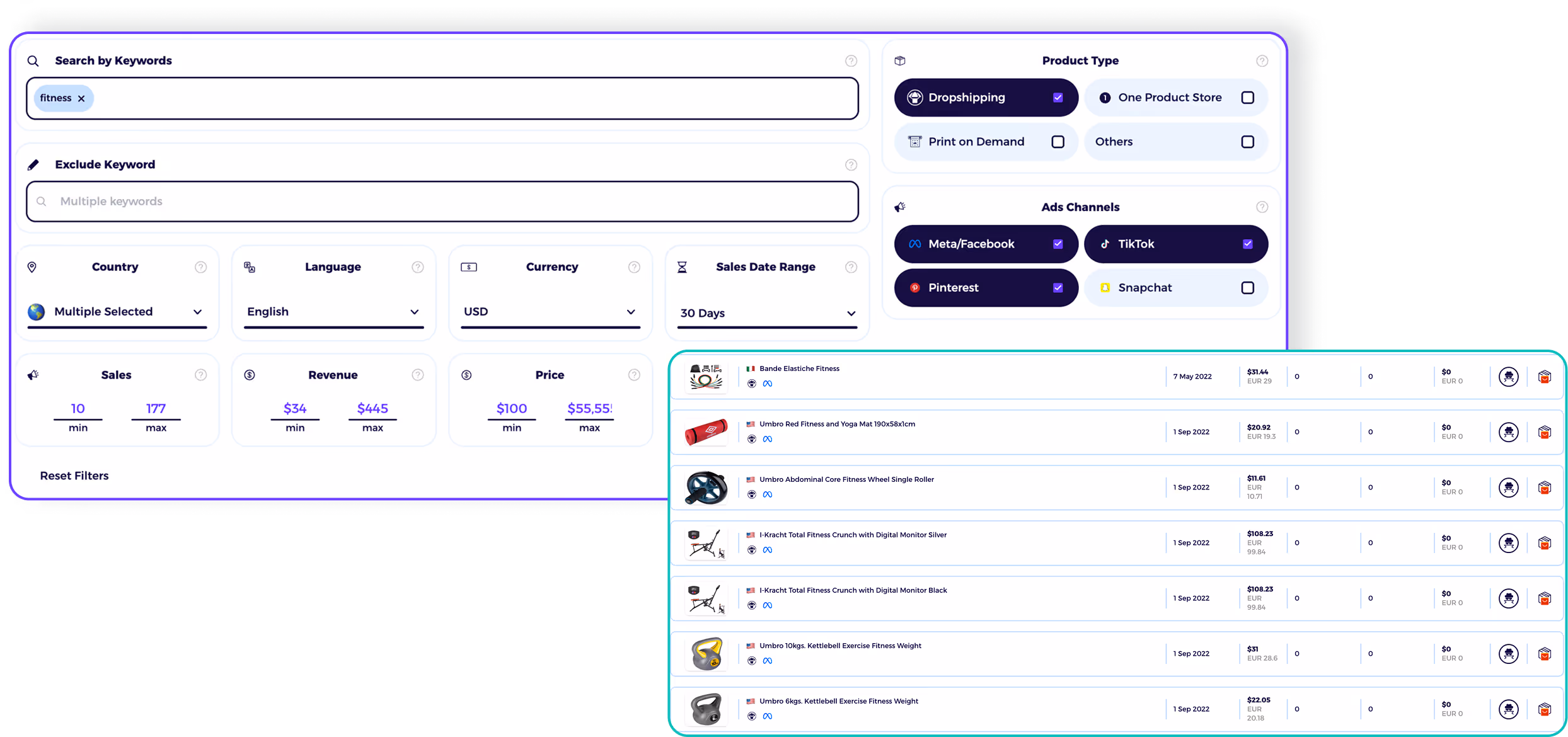Enable the Snapchat ads channel checkbox

[x=1247, y=288]
